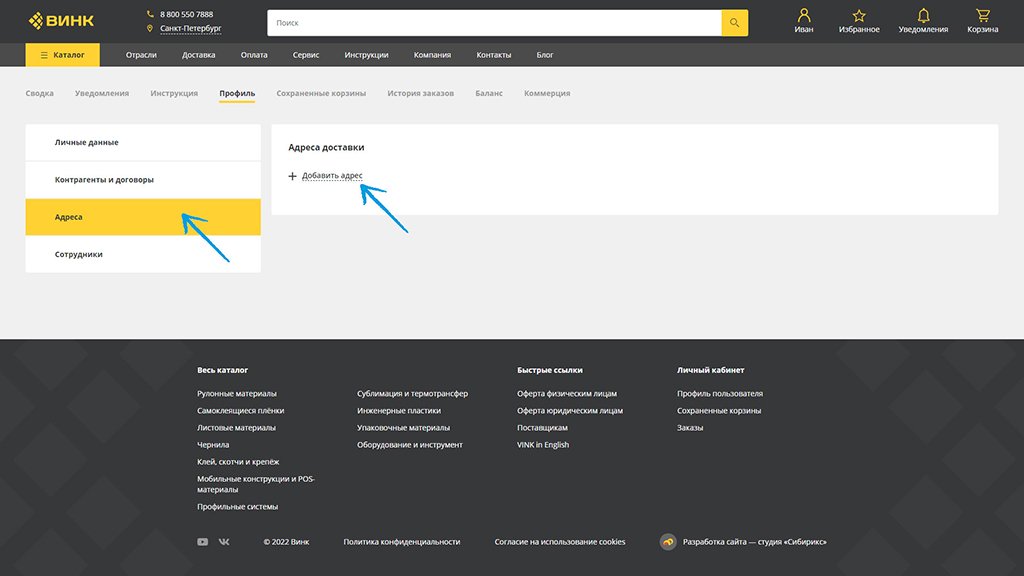Open the Санкт-Петербург city selector
The image size is (1024, 576).
click(191, 28)
